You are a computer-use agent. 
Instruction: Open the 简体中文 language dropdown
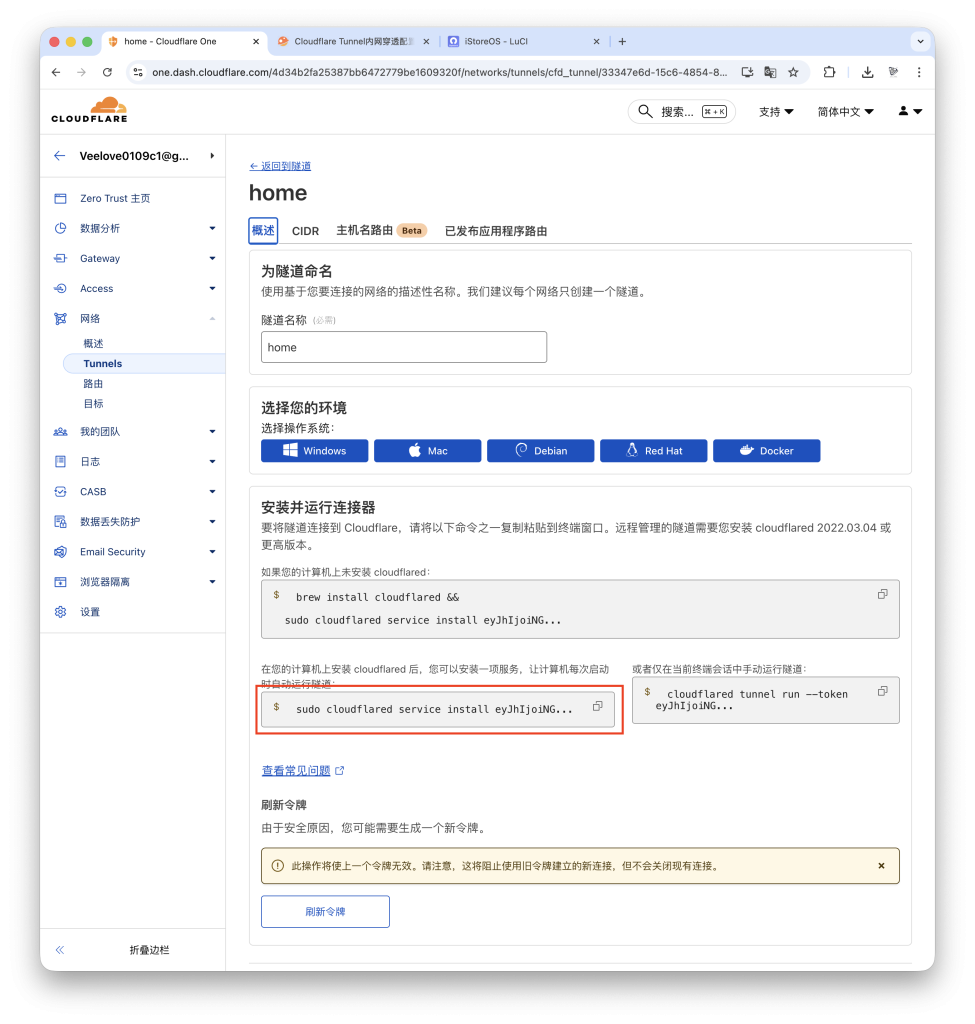coord(846,111)
